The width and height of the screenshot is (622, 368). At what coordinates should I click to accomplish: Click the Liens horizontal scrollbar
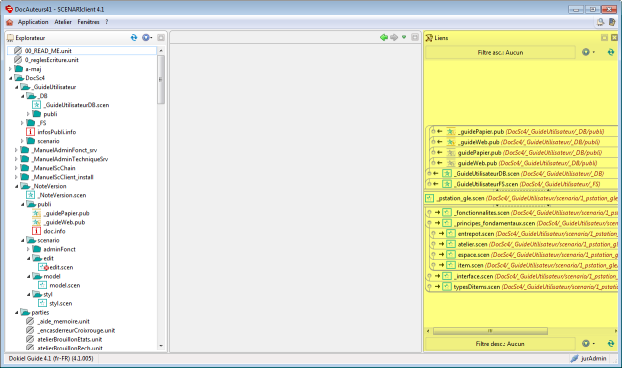coord(490,331)
